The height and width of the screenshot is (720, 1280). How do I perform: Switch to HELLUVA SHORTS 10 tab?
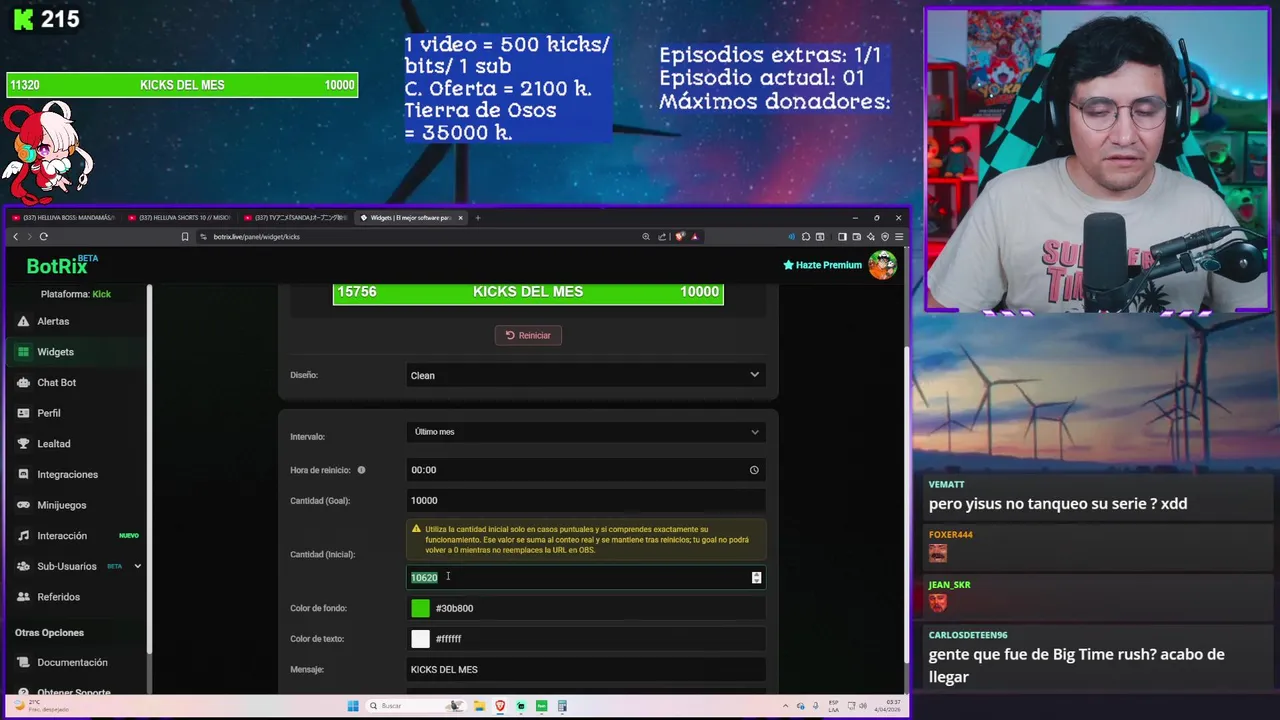(180, 217)
